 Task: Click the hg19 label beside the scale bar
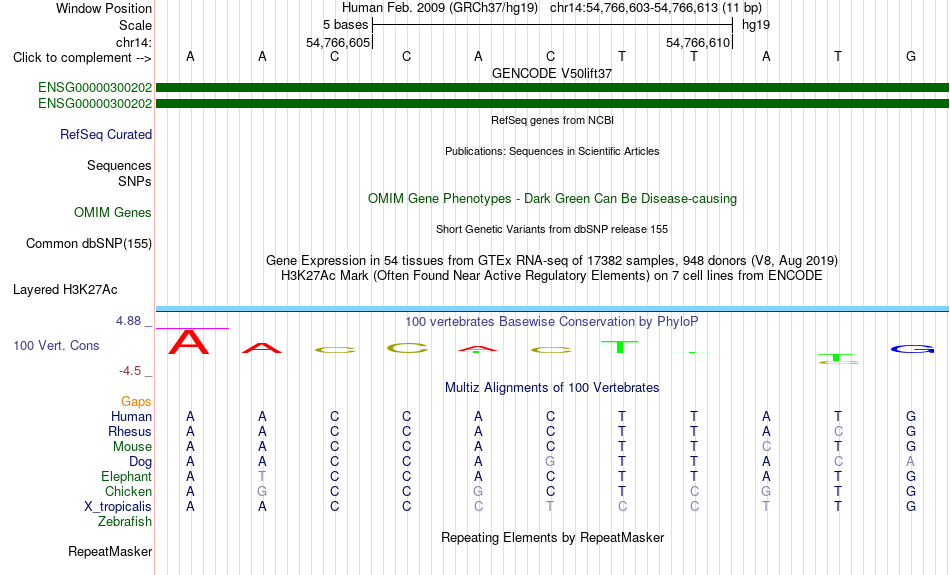(756, 25)
